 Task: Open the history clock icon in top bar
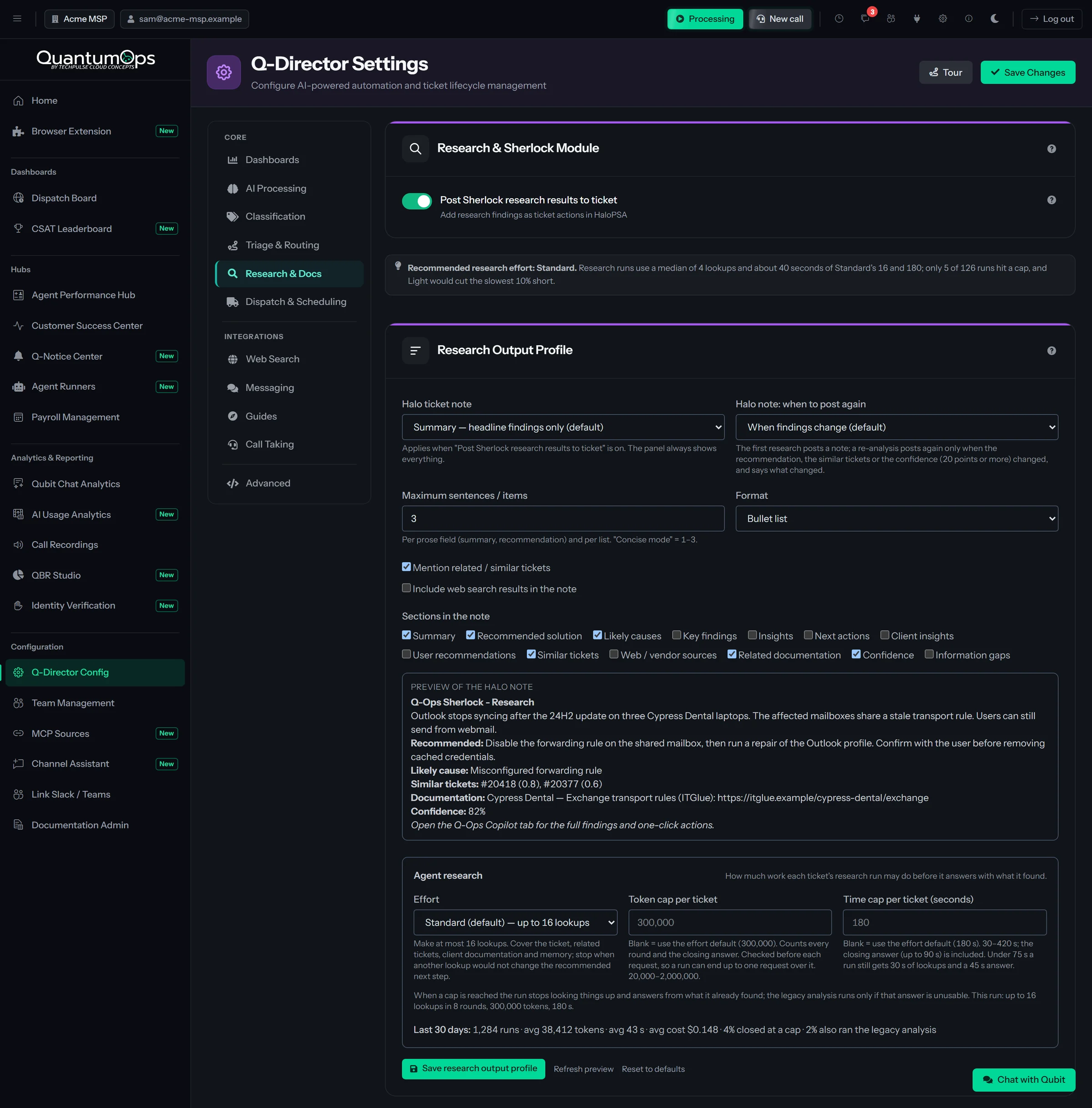(x=839, y=19)
